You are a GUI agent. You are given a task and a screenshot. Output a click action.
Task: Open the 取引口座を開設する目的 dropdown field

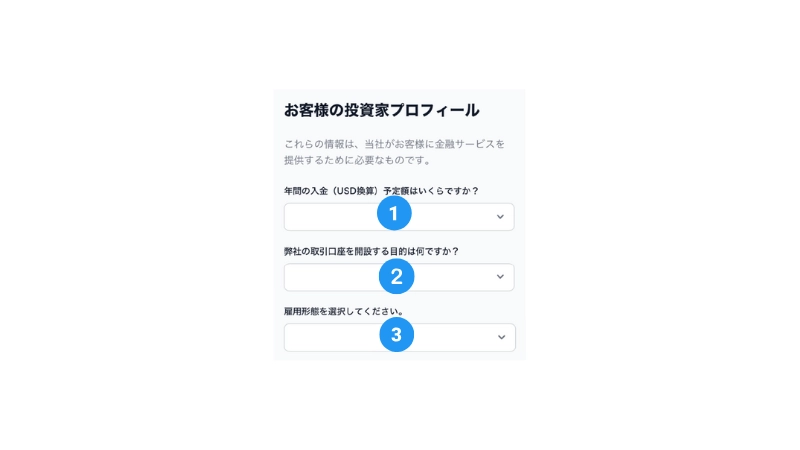(399, 277)
